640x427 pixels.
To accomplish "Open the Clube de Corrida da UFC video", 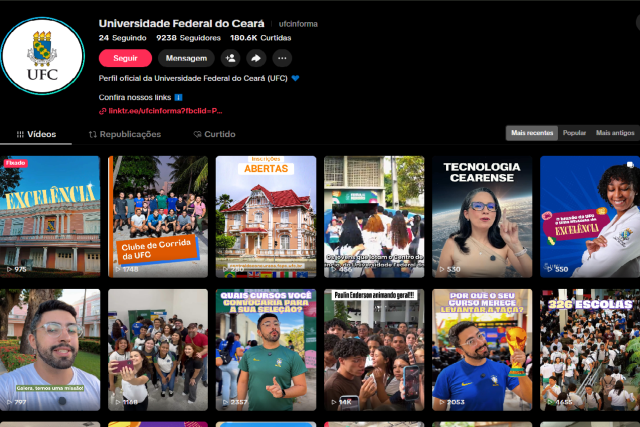I will pos(158,217).
